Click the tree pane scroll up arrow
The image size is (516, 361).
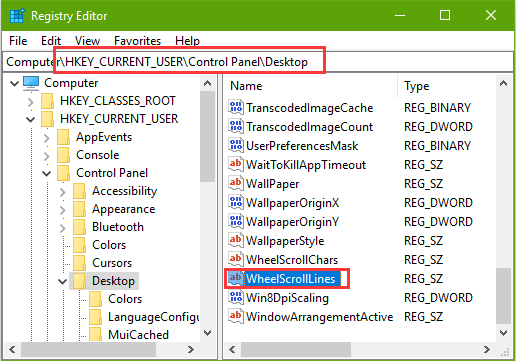208,83
